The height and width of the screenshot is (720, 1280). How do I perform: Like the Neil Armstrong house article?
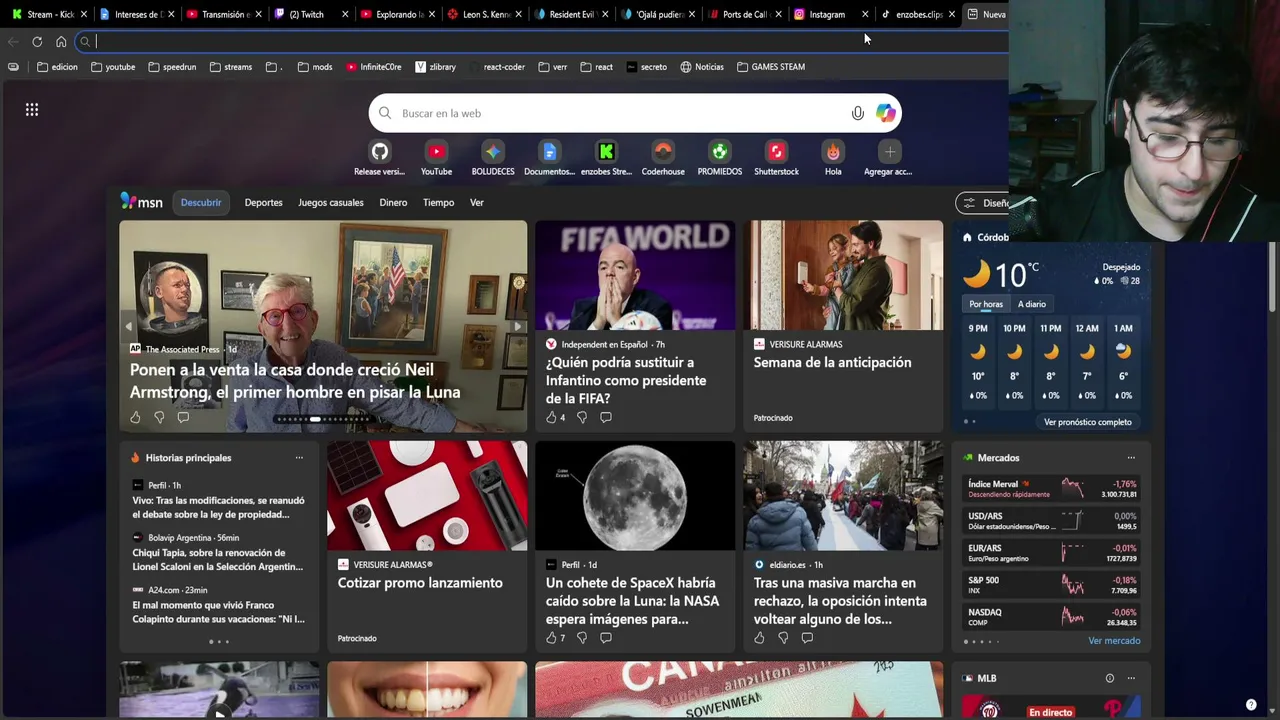(135, 417)
